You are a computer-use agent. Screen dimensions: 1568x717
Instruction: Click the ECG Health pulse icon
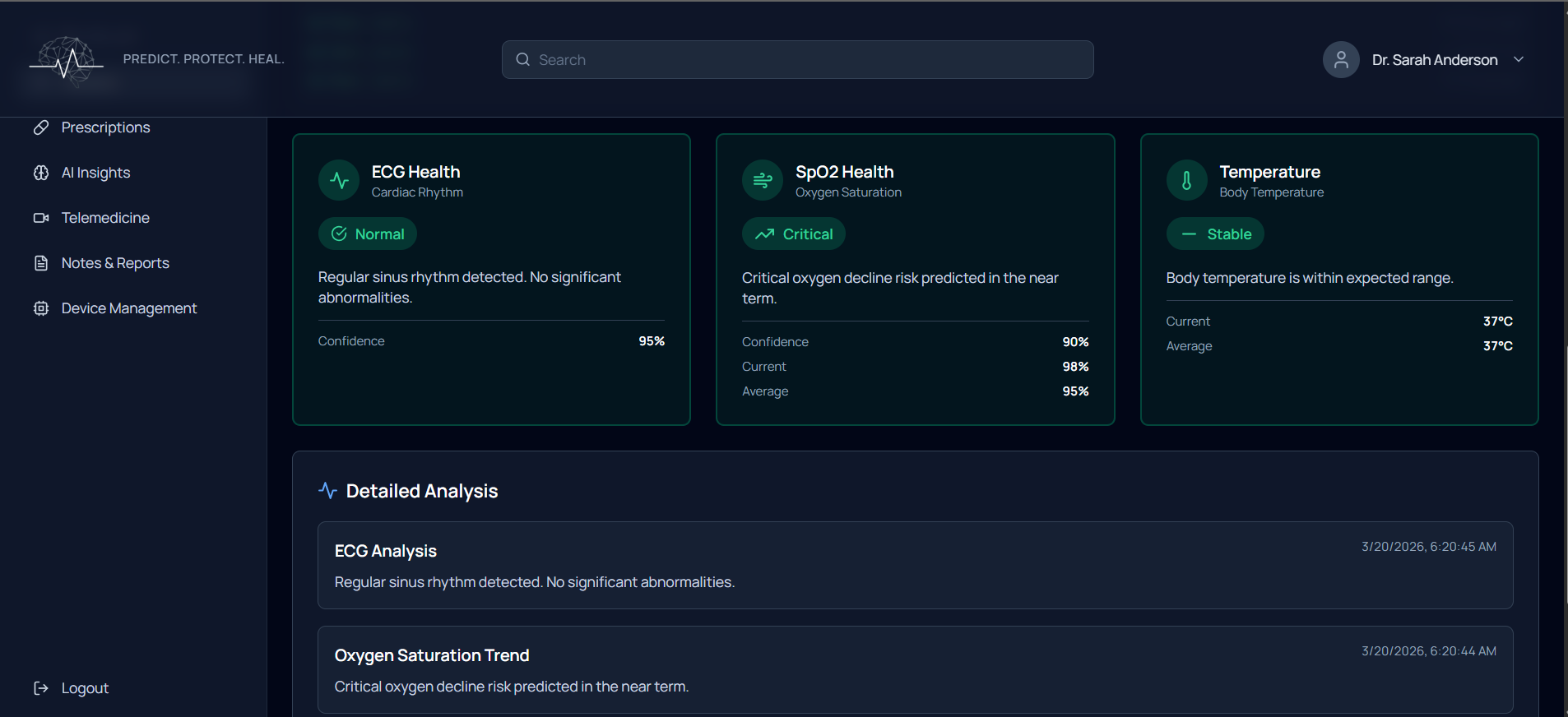[339, 180]
